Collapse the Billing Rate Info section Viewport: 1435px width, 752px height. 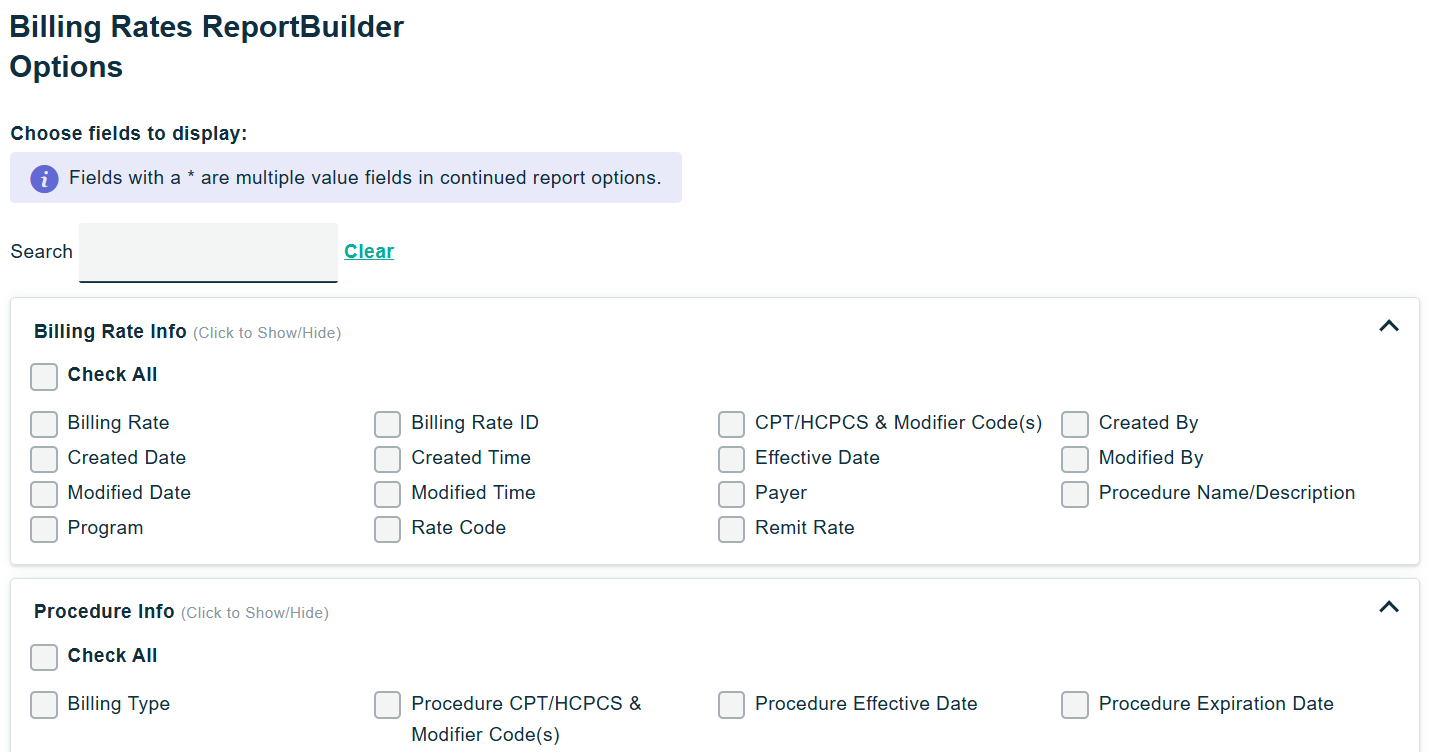(x=1389, y=326)
